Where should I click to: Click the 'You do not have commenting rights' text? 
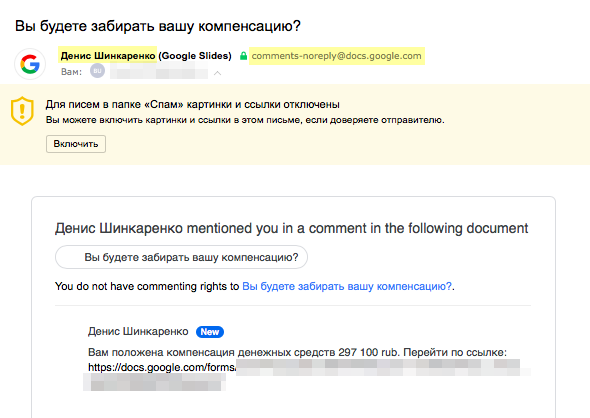click(x=147, y=286)
